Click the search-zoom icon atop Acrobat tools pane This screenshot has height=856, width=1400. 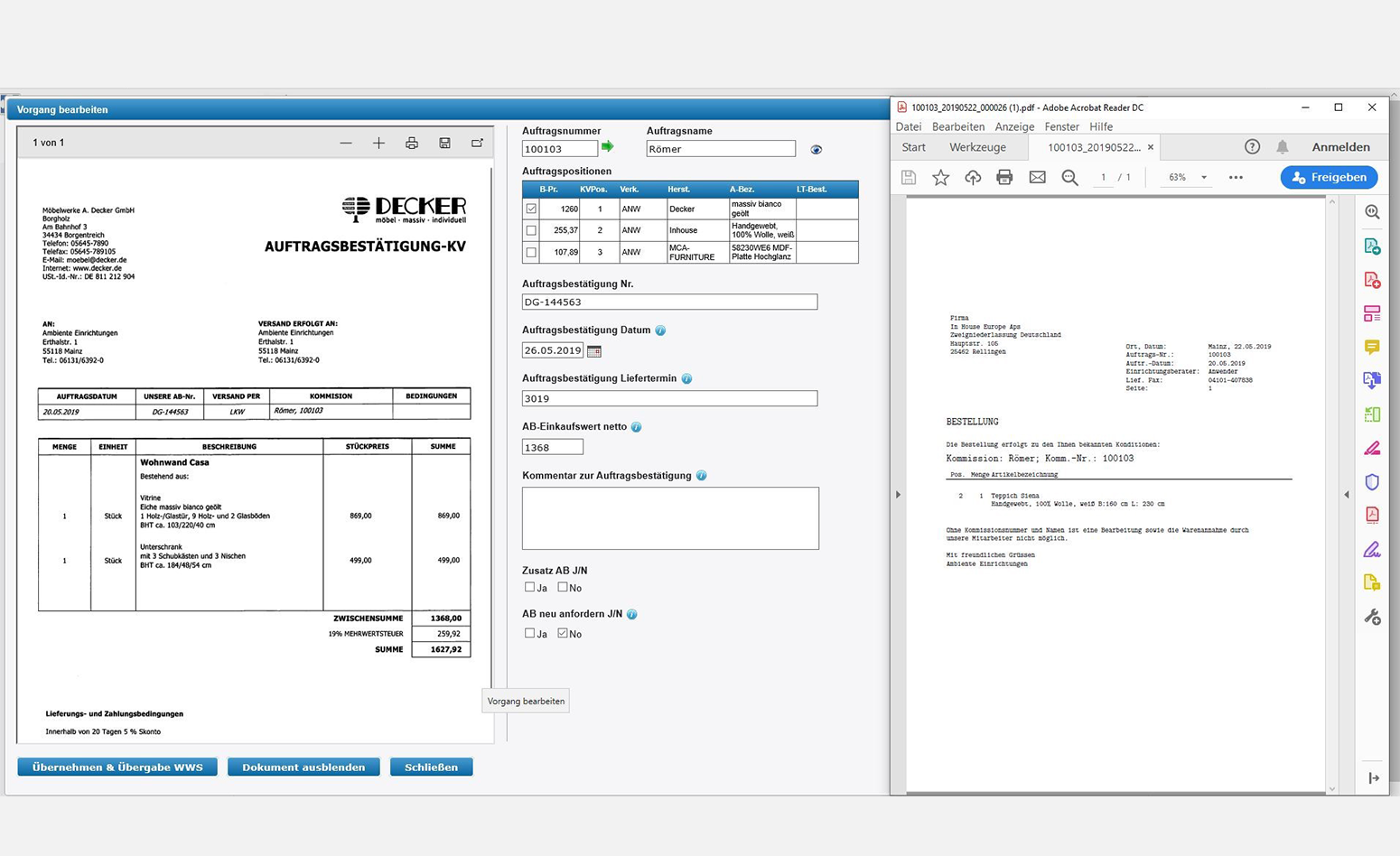(1372, 212)
